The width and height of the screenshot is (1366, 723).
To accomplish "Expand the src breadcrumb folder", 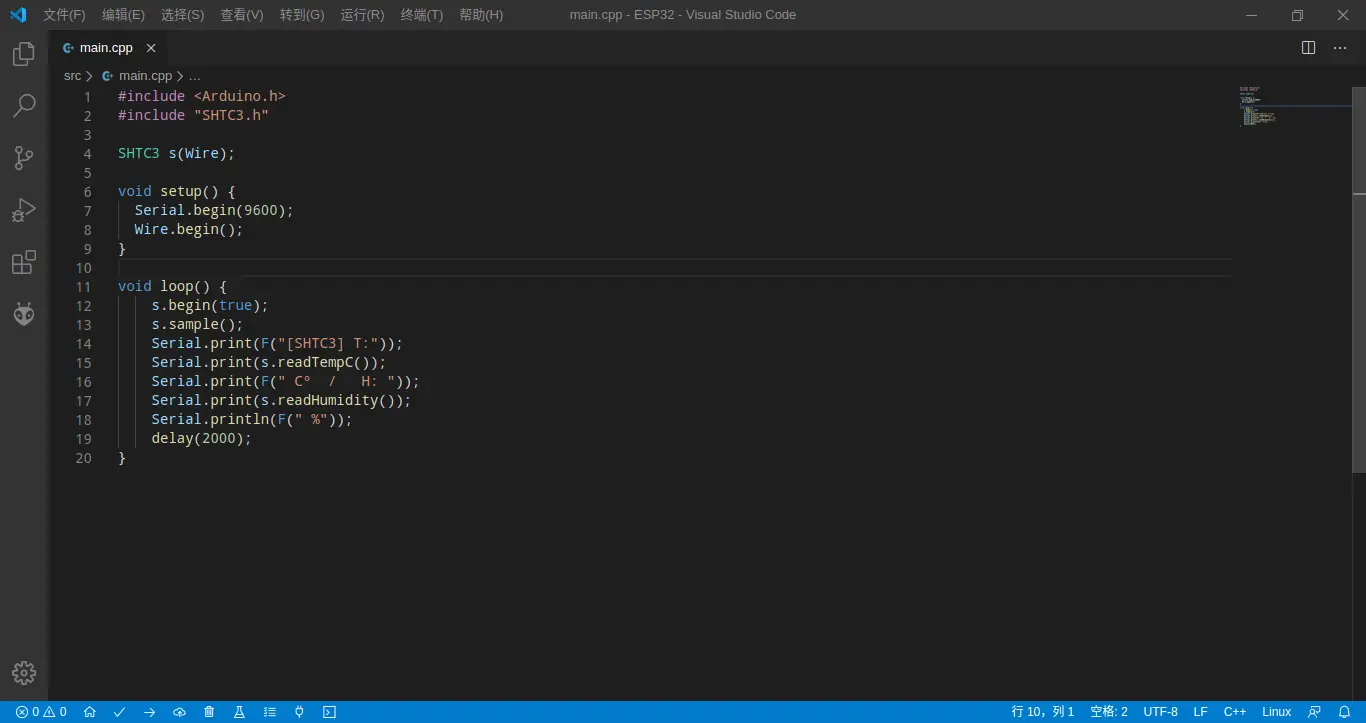I will click(x=72, y=76).
